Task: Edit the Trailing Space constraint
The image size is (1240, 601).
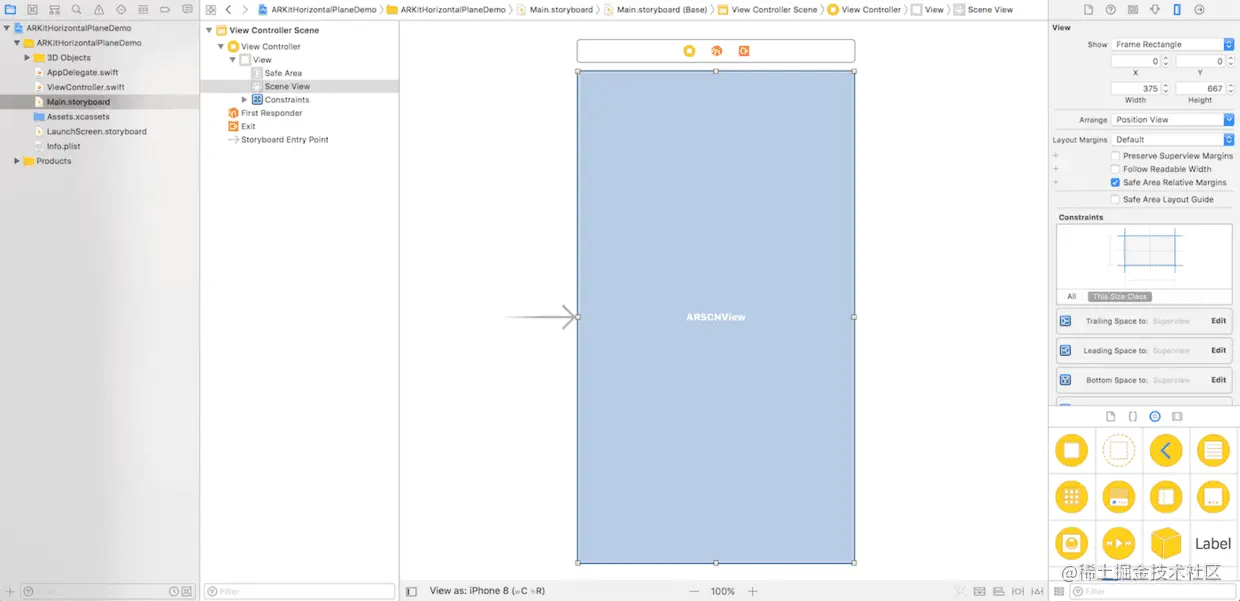Action: pos(1218,321)
